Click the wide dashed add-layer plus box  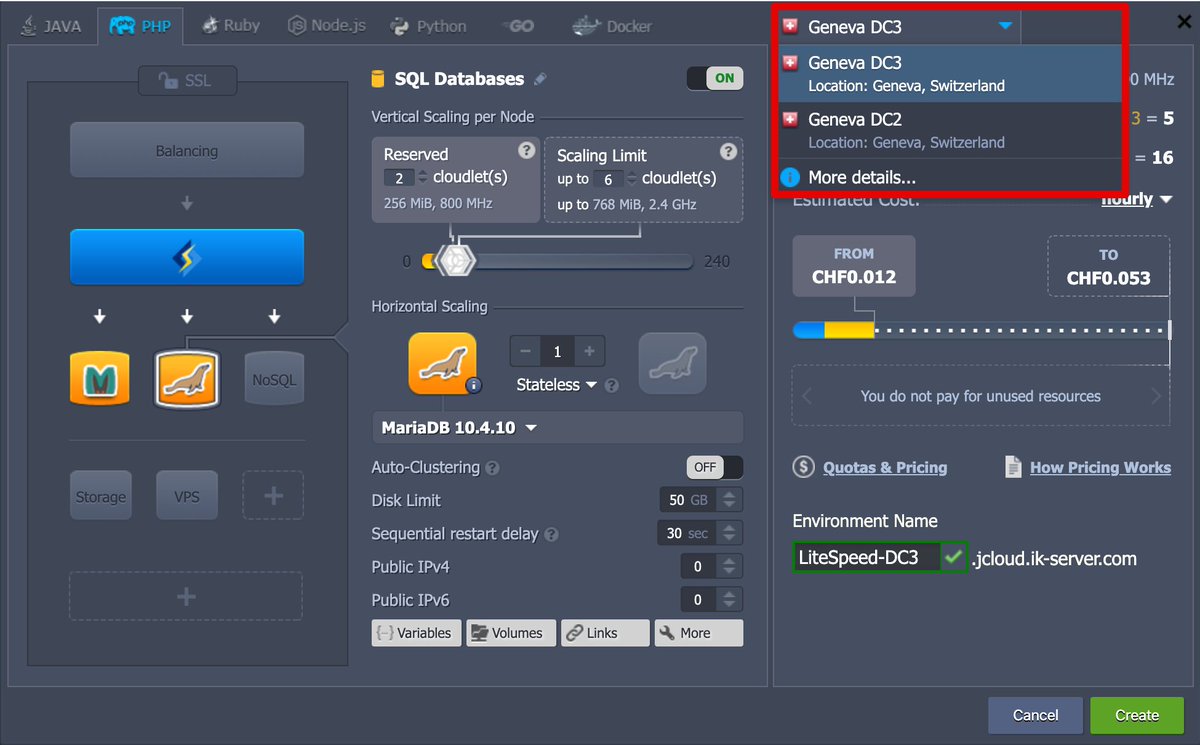tap(186, 596)
